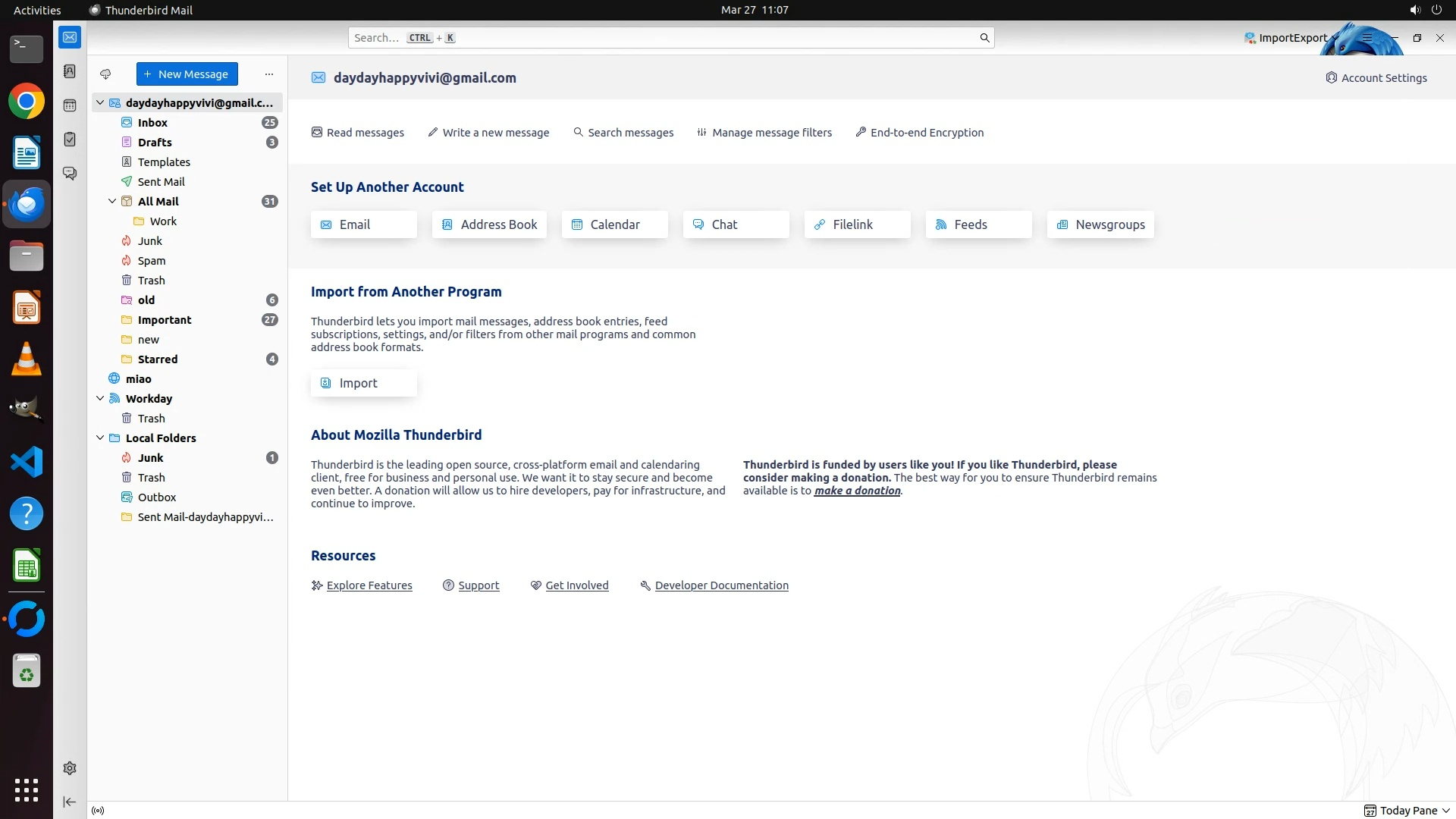Open Account Settings
The image size is (1456, 819).
pos(1376,78)
